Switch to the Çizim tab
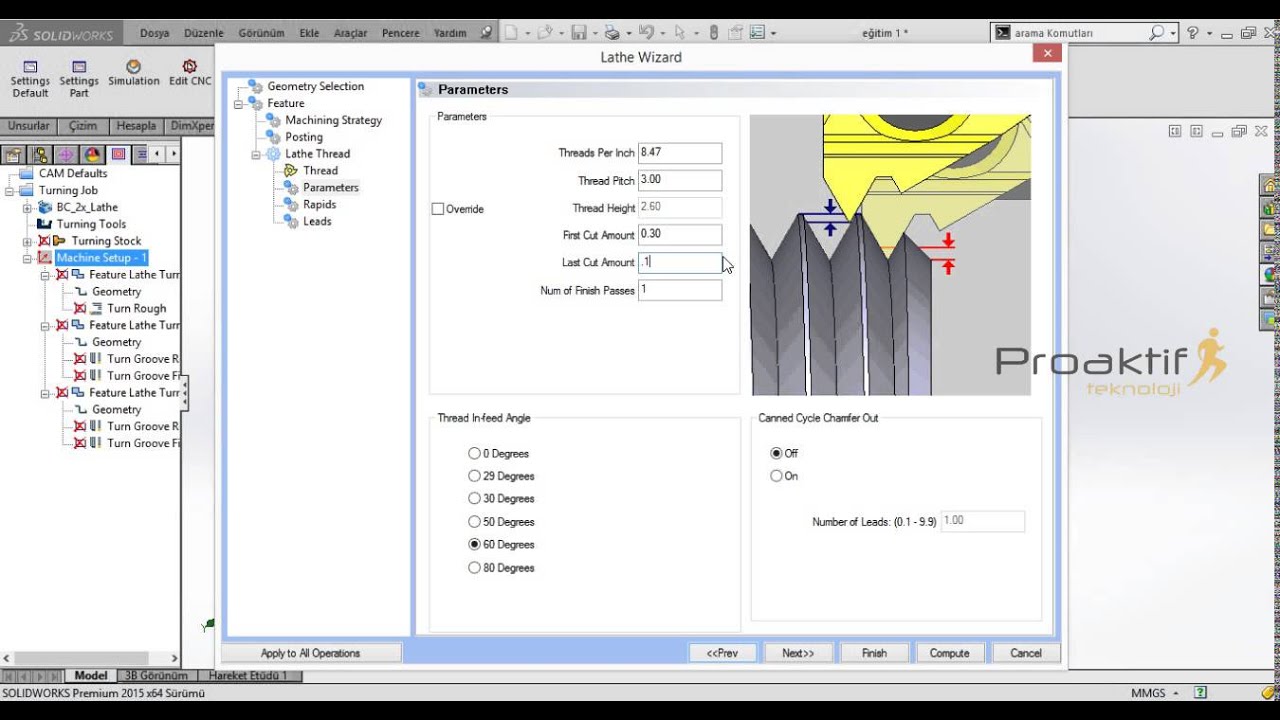 pos(82,126)
